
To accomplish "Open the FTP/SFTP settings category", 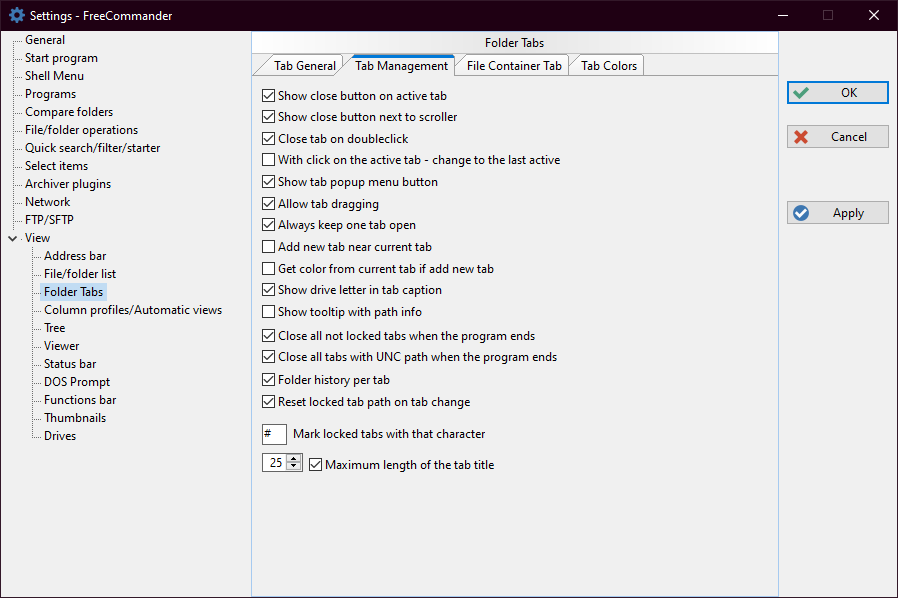I will (x=49, y=220).
